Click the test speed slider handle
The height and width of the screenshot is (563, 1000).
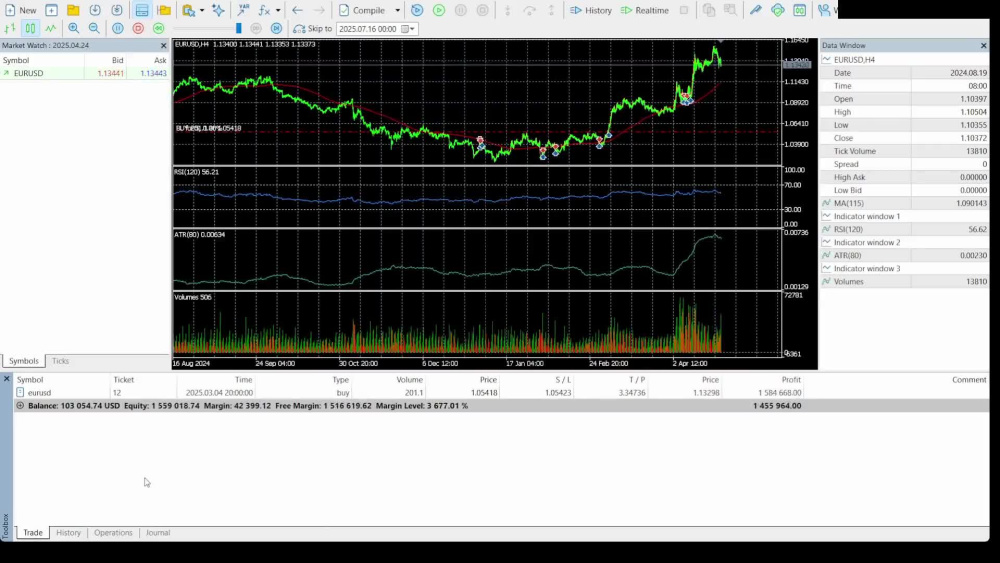click(x=239, y=28)
